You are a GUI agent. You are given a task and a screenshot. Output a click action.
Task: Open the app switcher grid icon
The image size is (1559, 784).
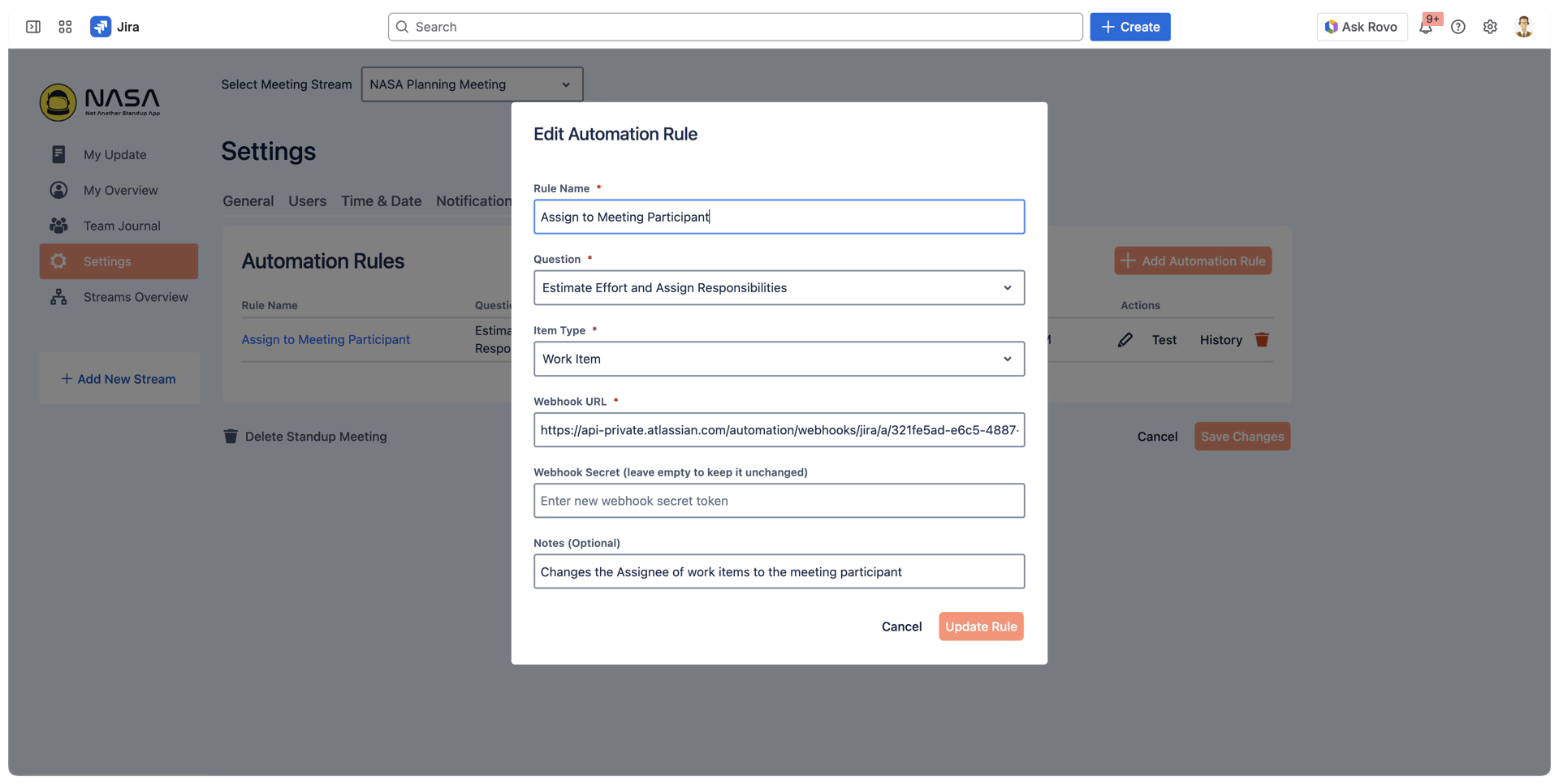point(65,26)
